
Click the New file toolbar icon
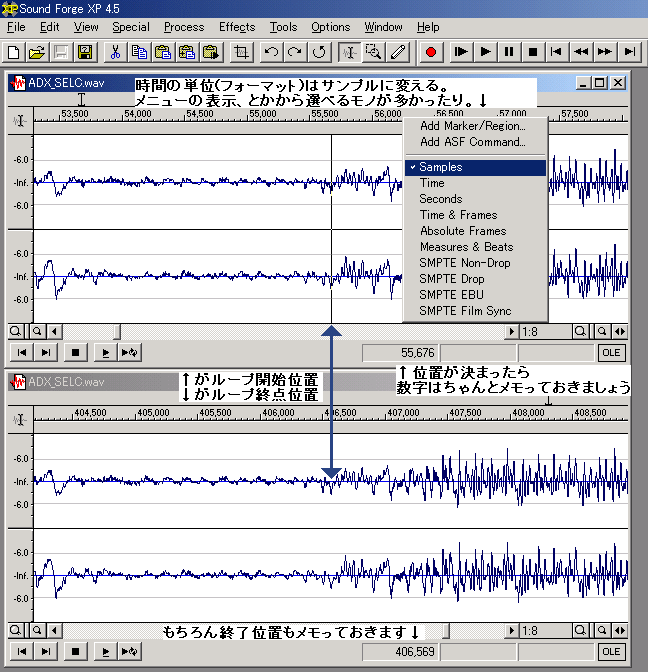[x=14, y=52]
